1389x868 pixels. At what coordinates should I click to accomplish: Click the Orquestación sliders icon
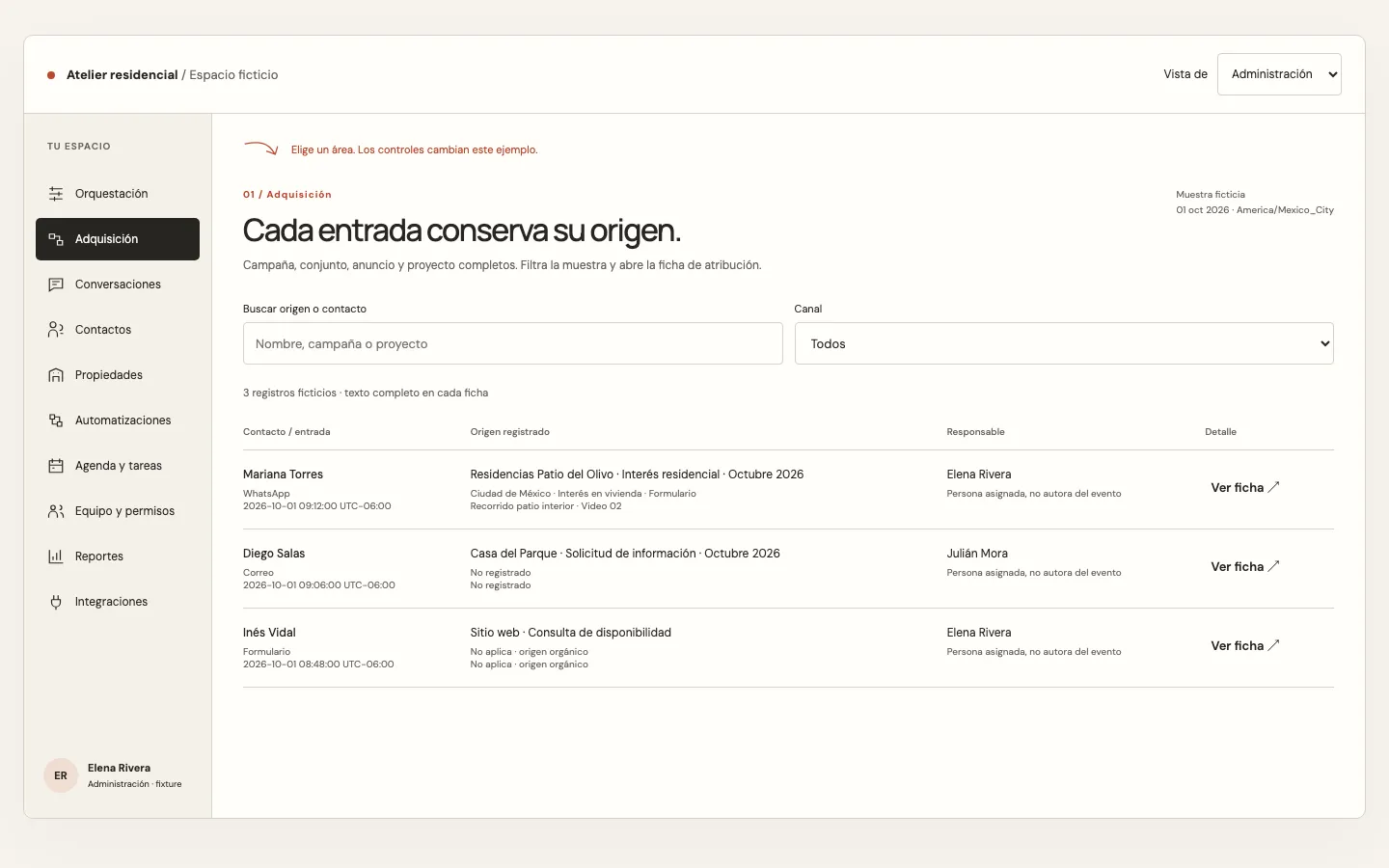56,194
